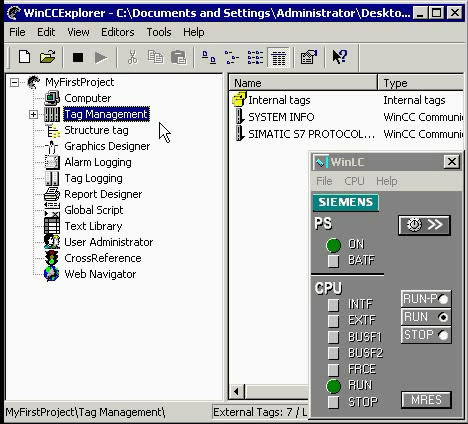Switch to Large Icons view
This screenshot has height=424, width=468.
coord(209,57)
